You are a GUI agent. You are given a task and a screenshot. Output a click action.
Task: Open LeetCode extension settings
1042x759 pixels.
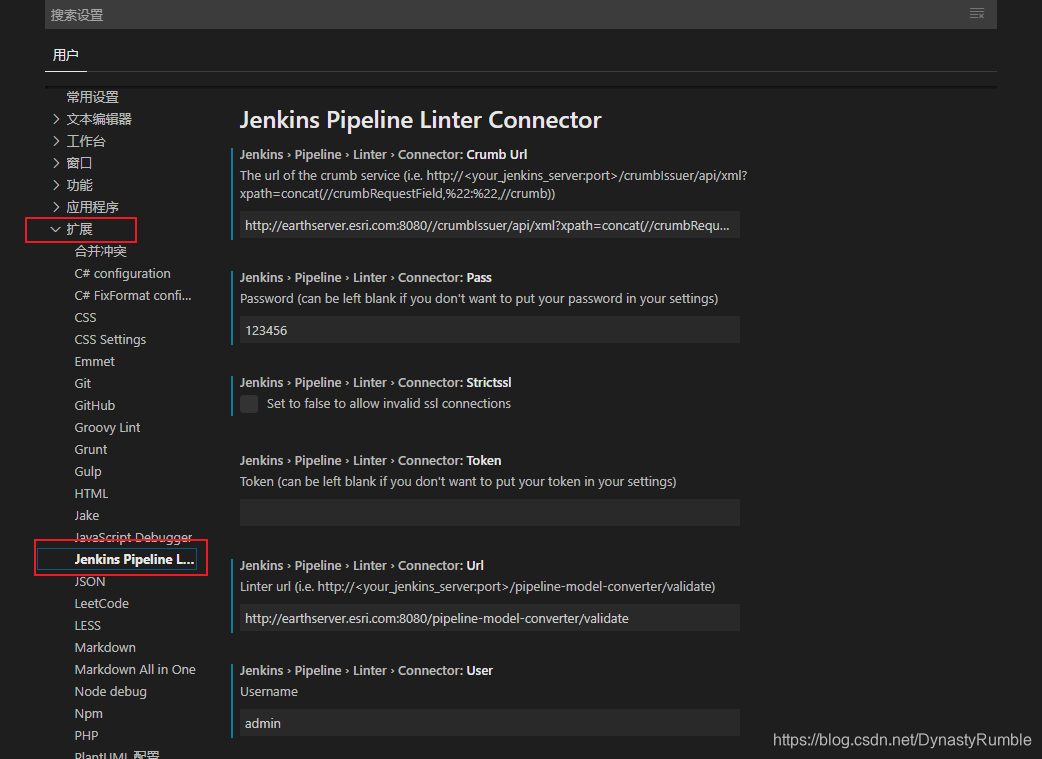pyautogui.click(x=101, y=603)
